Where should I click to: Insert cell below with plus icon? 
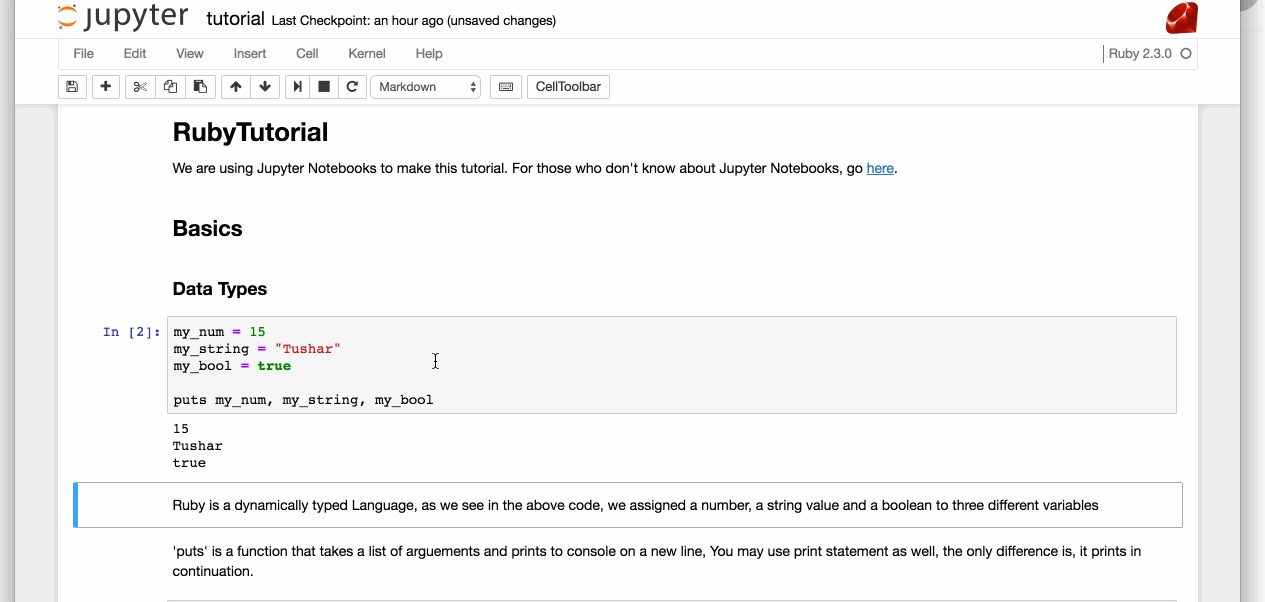[106, 87]
